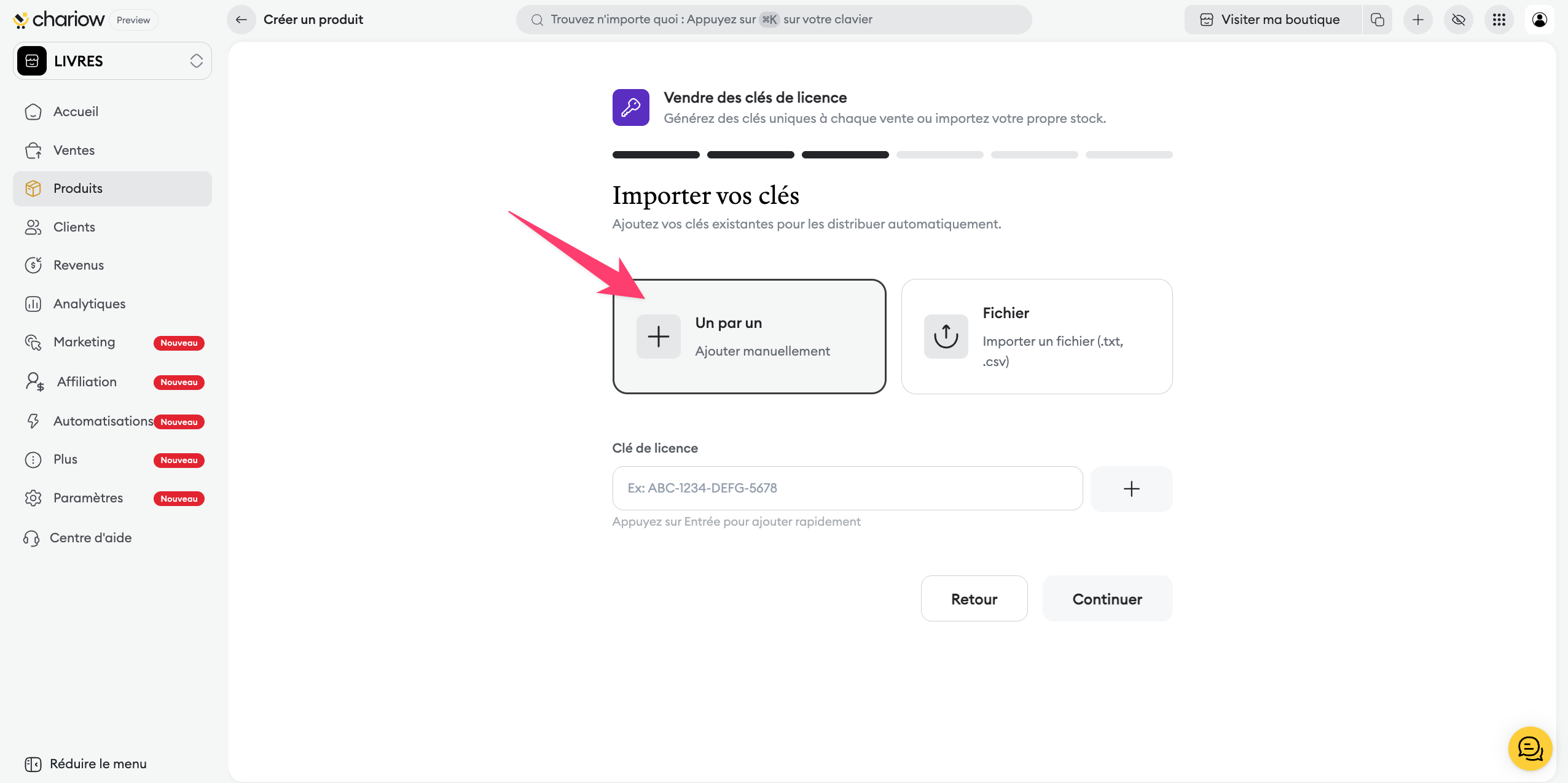Select the Un par un option

pos(749,337)
